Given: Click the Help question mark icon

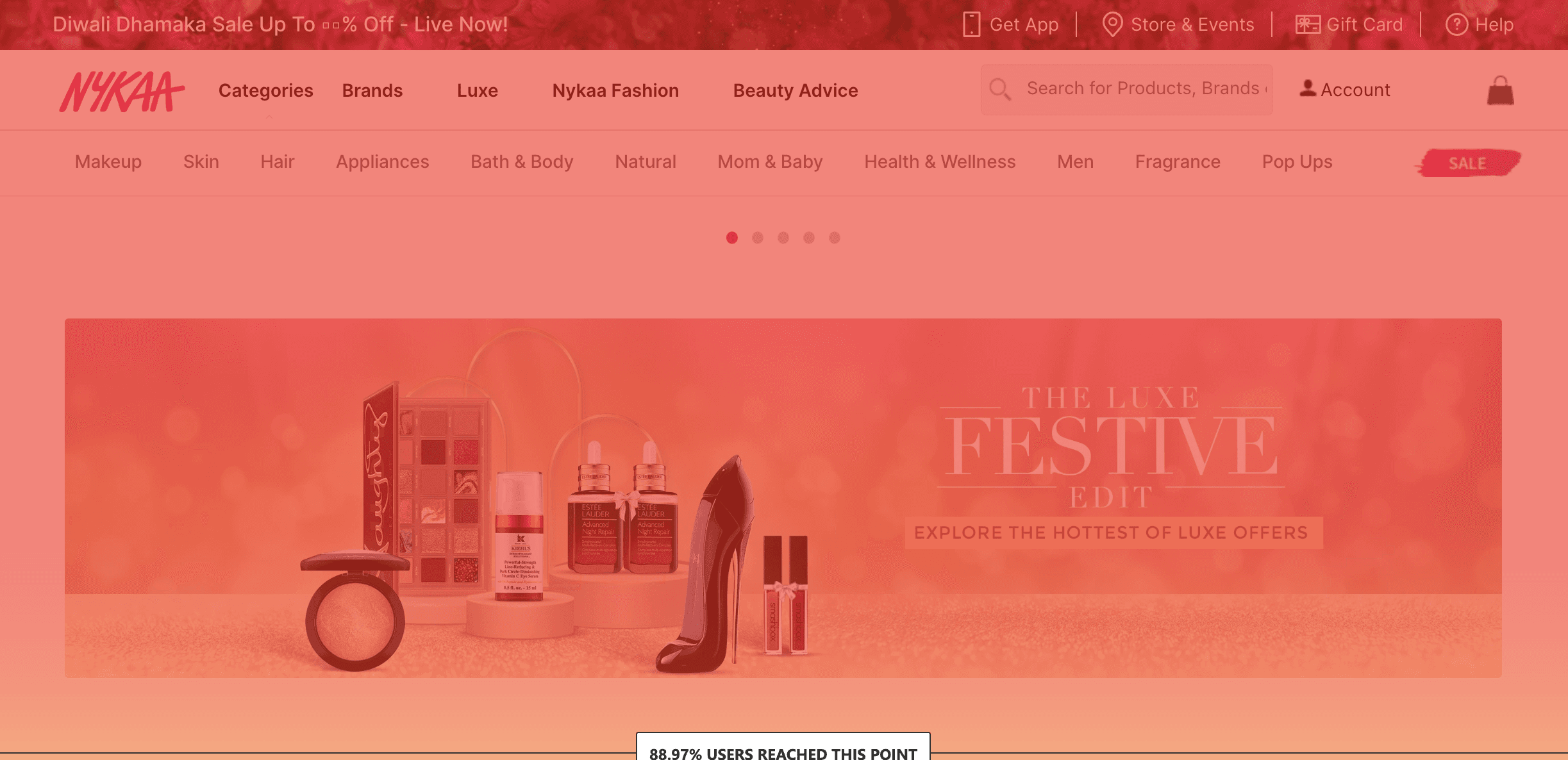Looking at the screenshot, I should [x=1456, y=24].
